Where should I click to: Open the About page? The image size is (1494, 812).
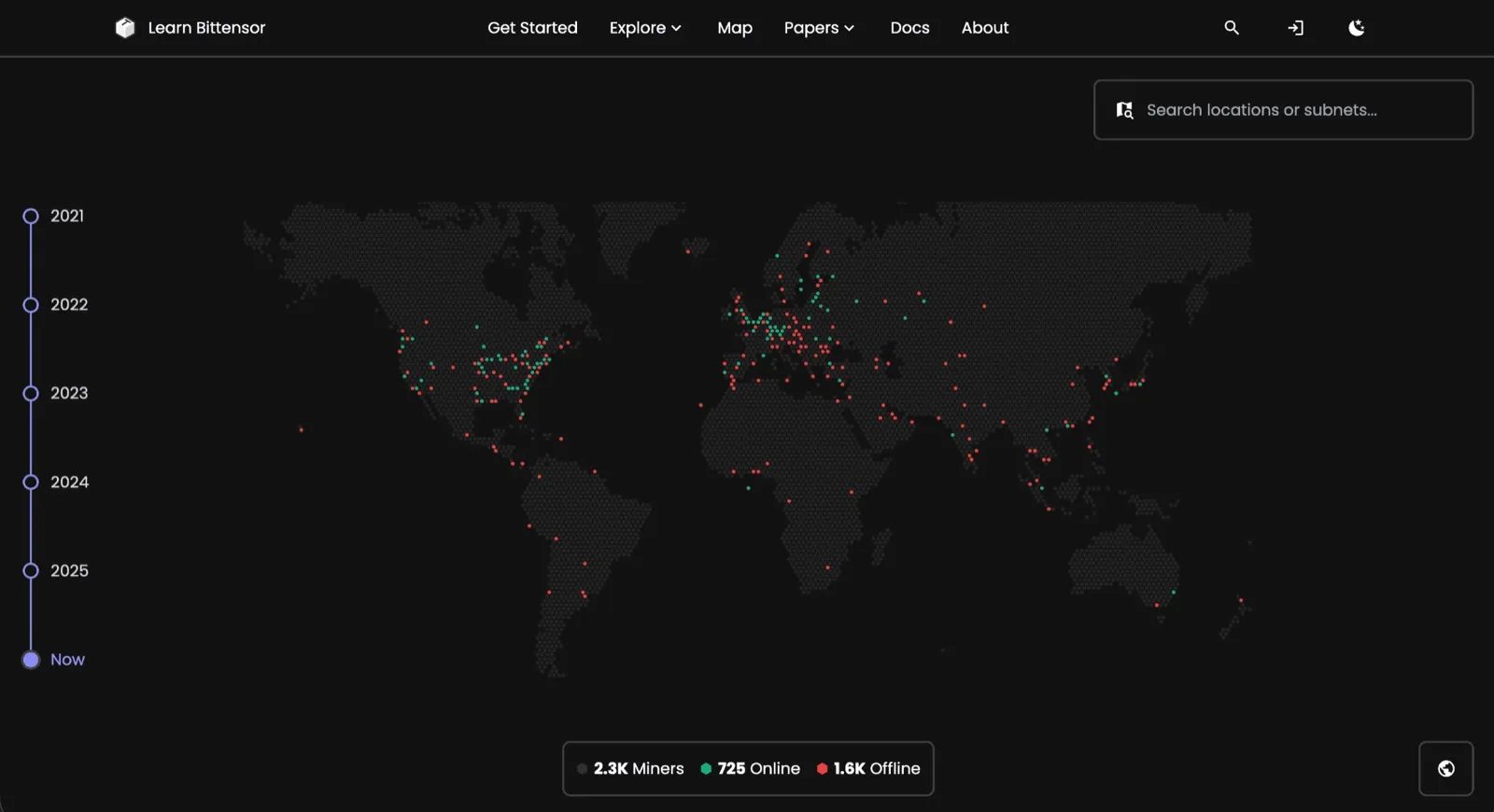(985, 28)
